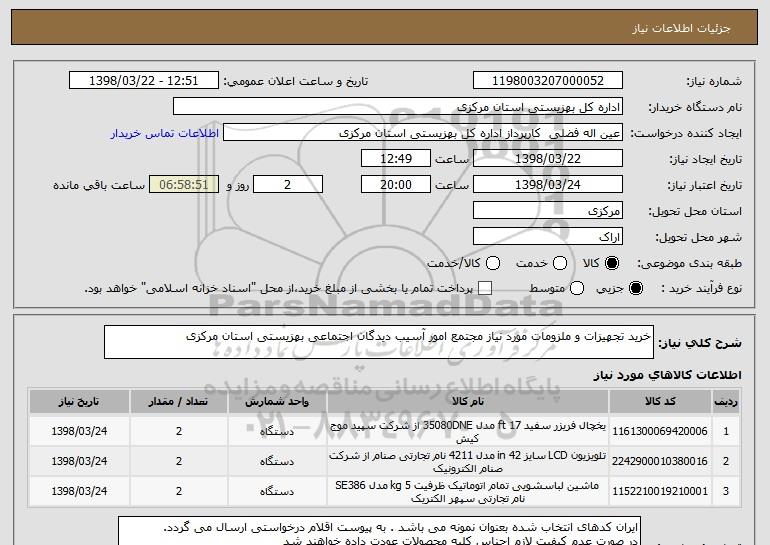
Task: Click the delivery city field اراک
Action: (548, 237)
